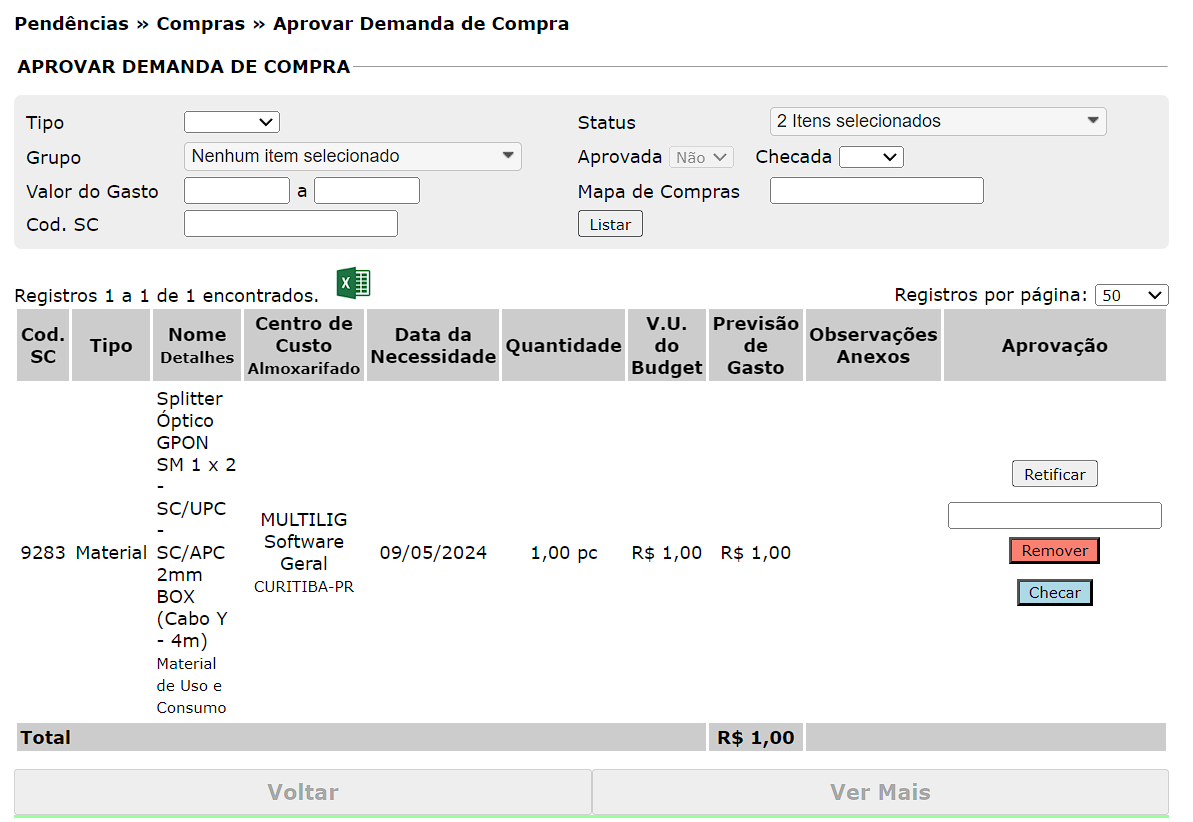Open the Tipo dropdown
The image size is (1193, 822).
(231, 122)
